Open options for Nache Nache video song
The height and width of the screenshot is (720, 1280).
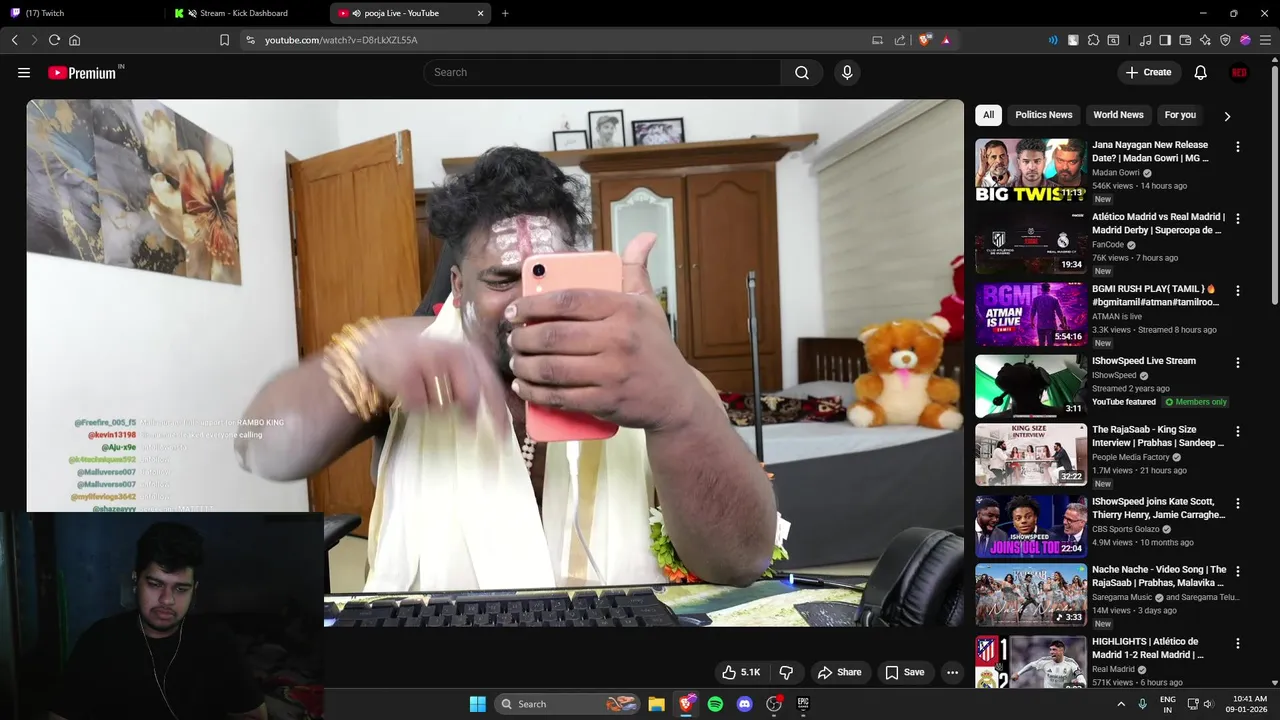point(1238,571)
